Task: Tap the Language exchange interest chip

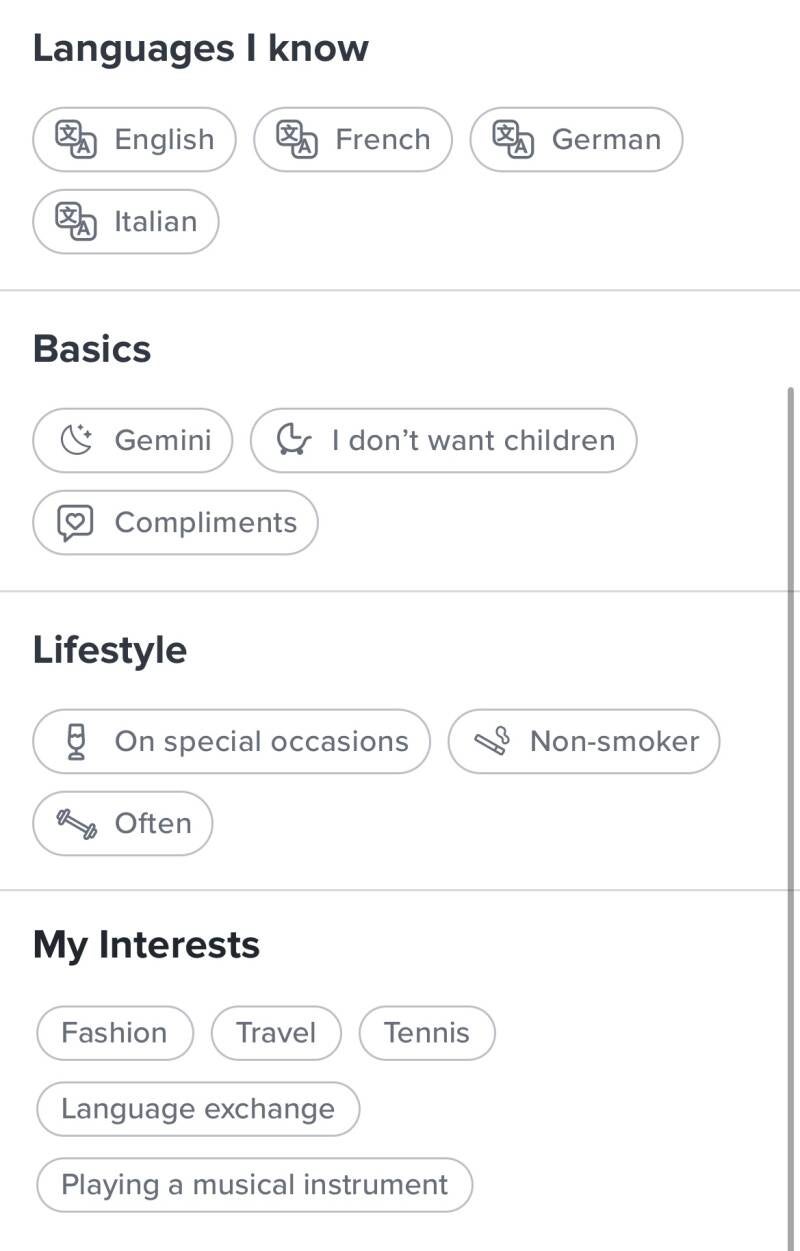Action: 198,1109
